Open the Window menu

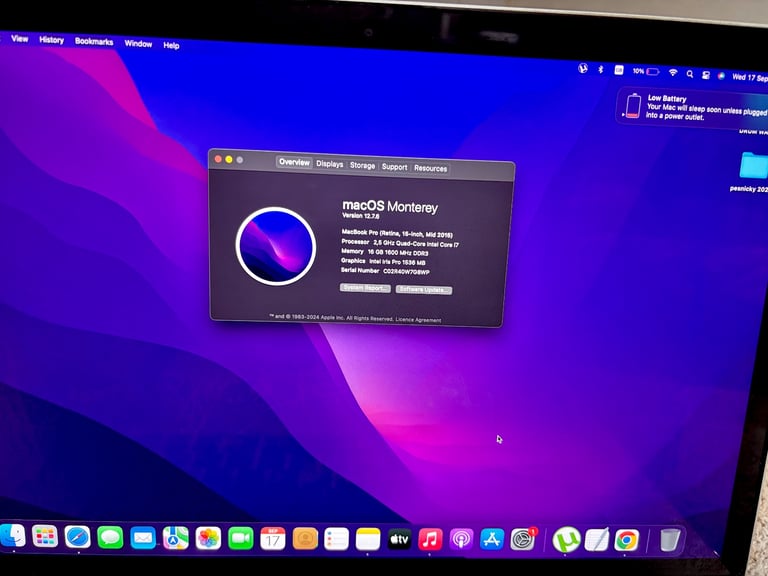click(138, 44)
